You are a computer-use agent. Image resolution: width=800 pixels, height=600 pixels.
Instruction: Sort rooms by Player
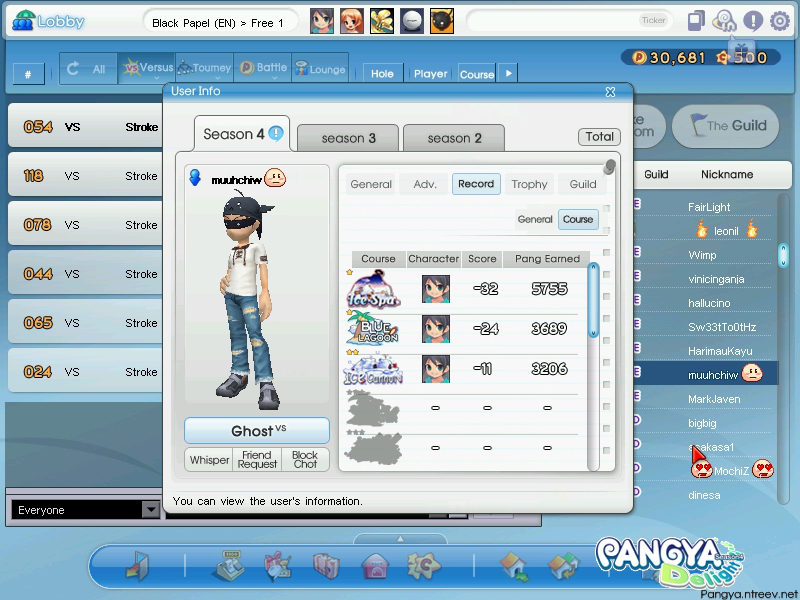click(x=431, y=73)
